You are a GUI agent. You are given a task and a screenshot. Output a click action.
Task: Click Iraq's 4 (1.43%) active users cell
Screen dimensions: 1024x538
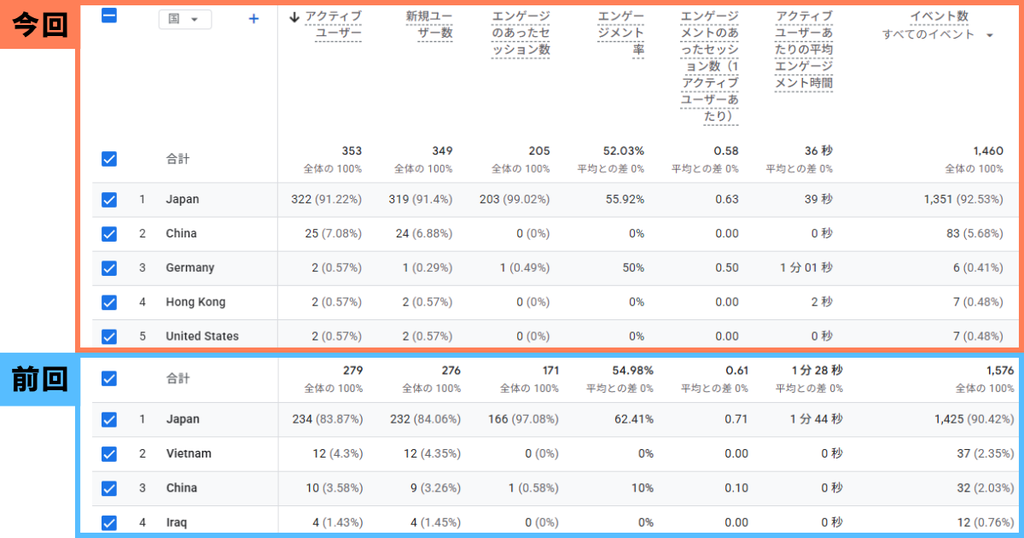click(x=338, y=522)
